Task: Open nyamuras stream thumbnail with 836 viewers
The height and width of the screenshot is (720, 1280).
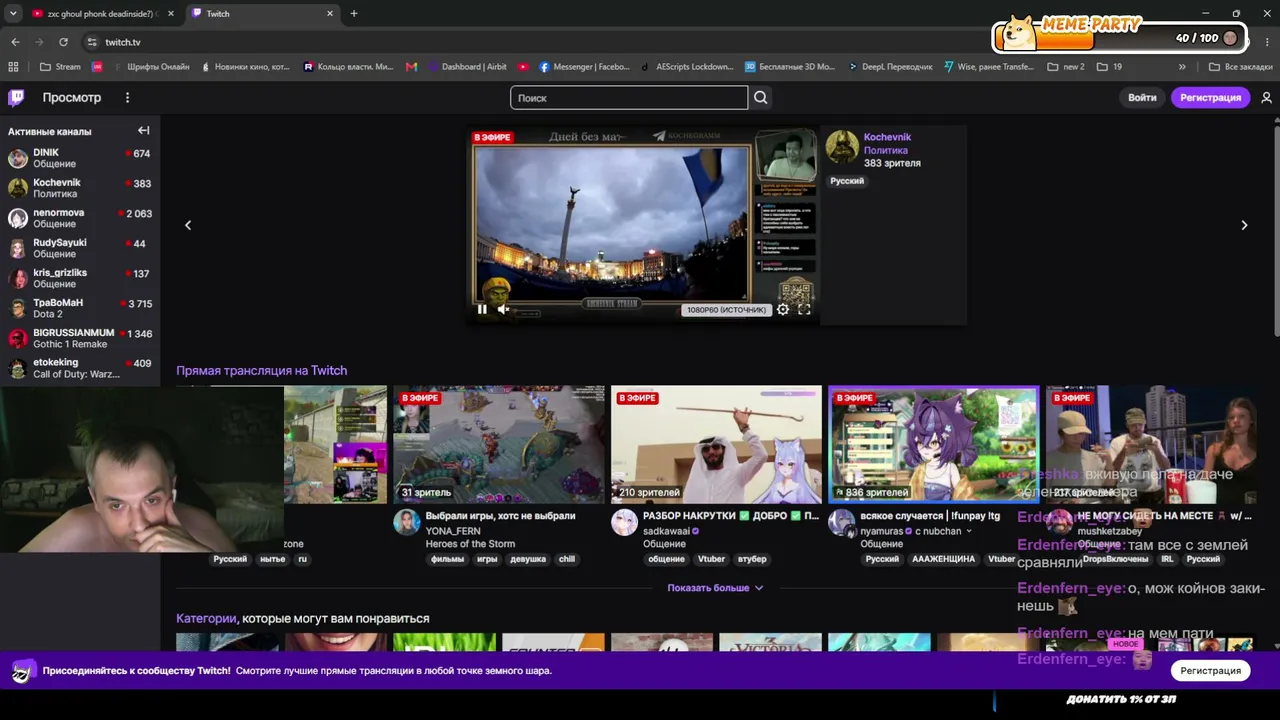Action: tap(934, 444)
